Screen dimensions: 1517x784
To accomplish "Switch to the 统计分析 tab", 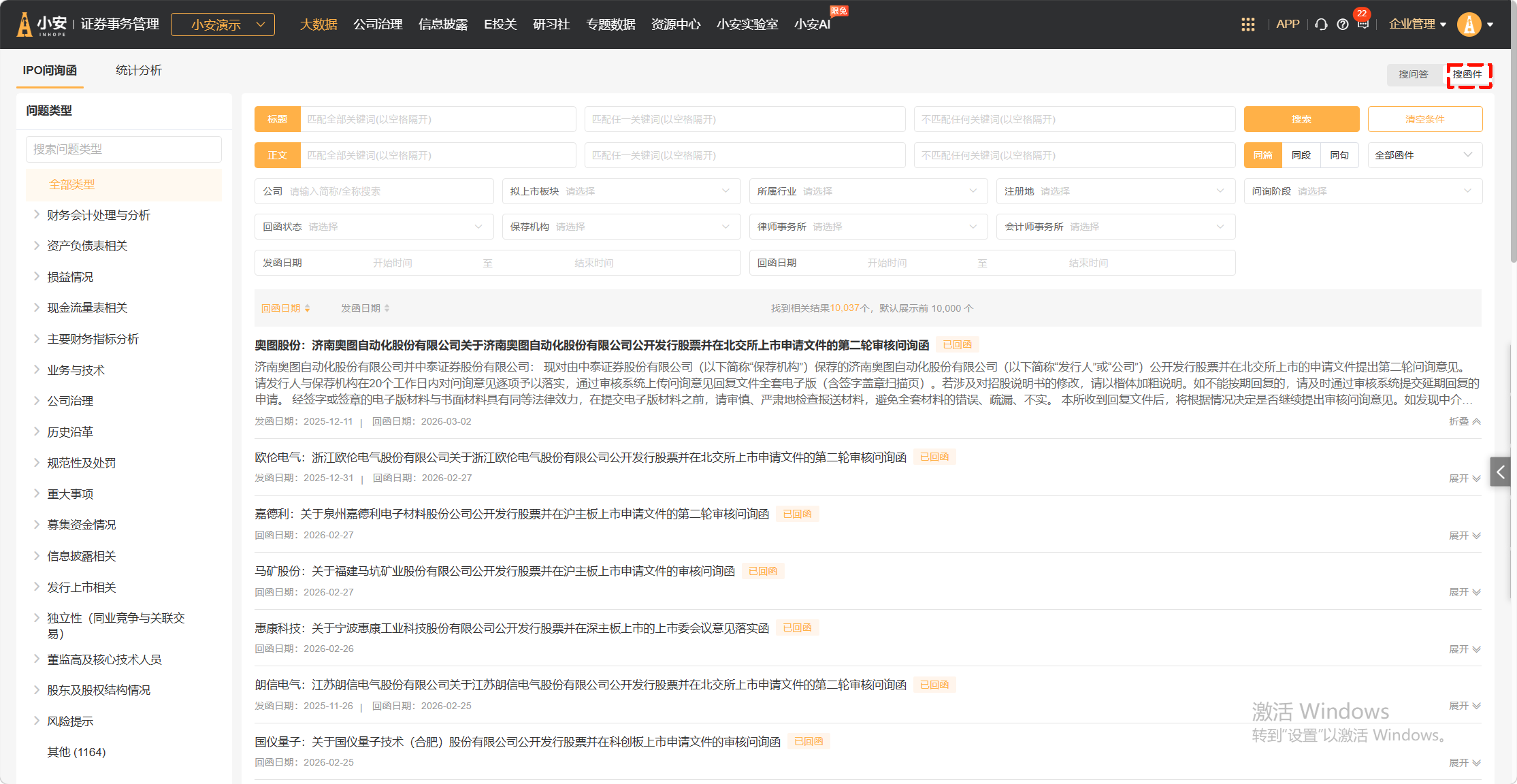I will pyautogui.click(x=138, y=70).
